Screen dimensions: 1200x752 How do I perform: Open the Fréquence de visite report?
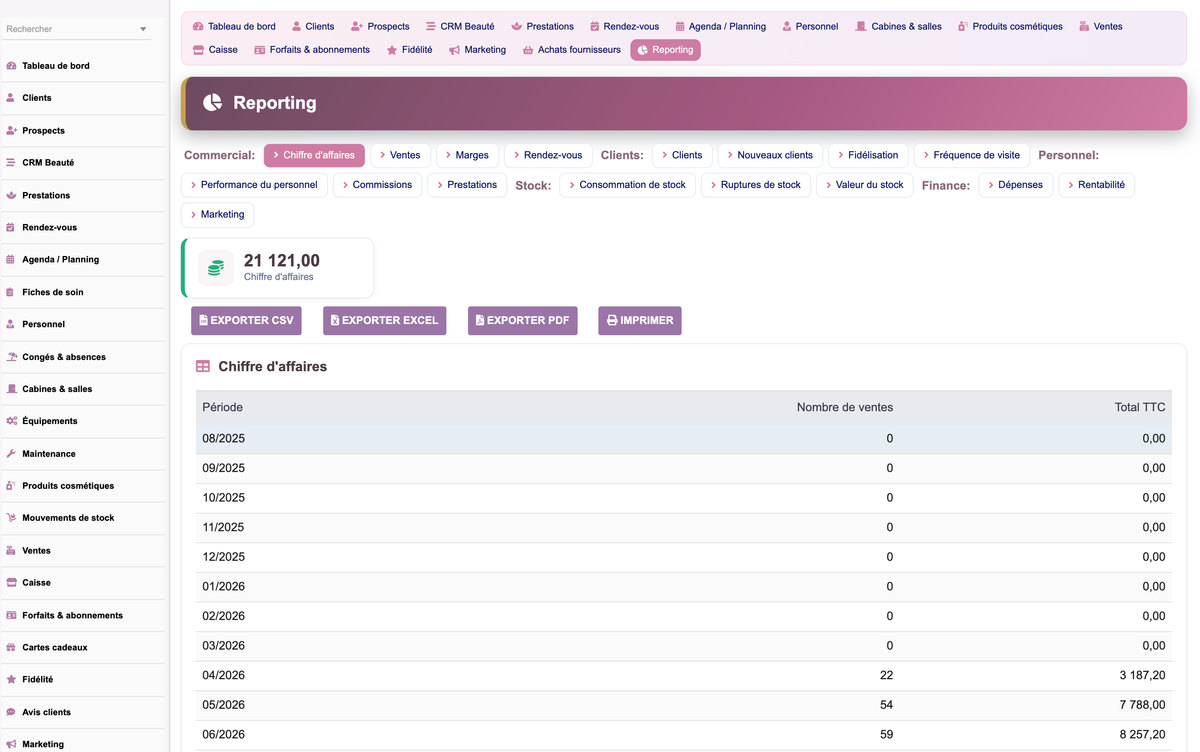[972, 156]
